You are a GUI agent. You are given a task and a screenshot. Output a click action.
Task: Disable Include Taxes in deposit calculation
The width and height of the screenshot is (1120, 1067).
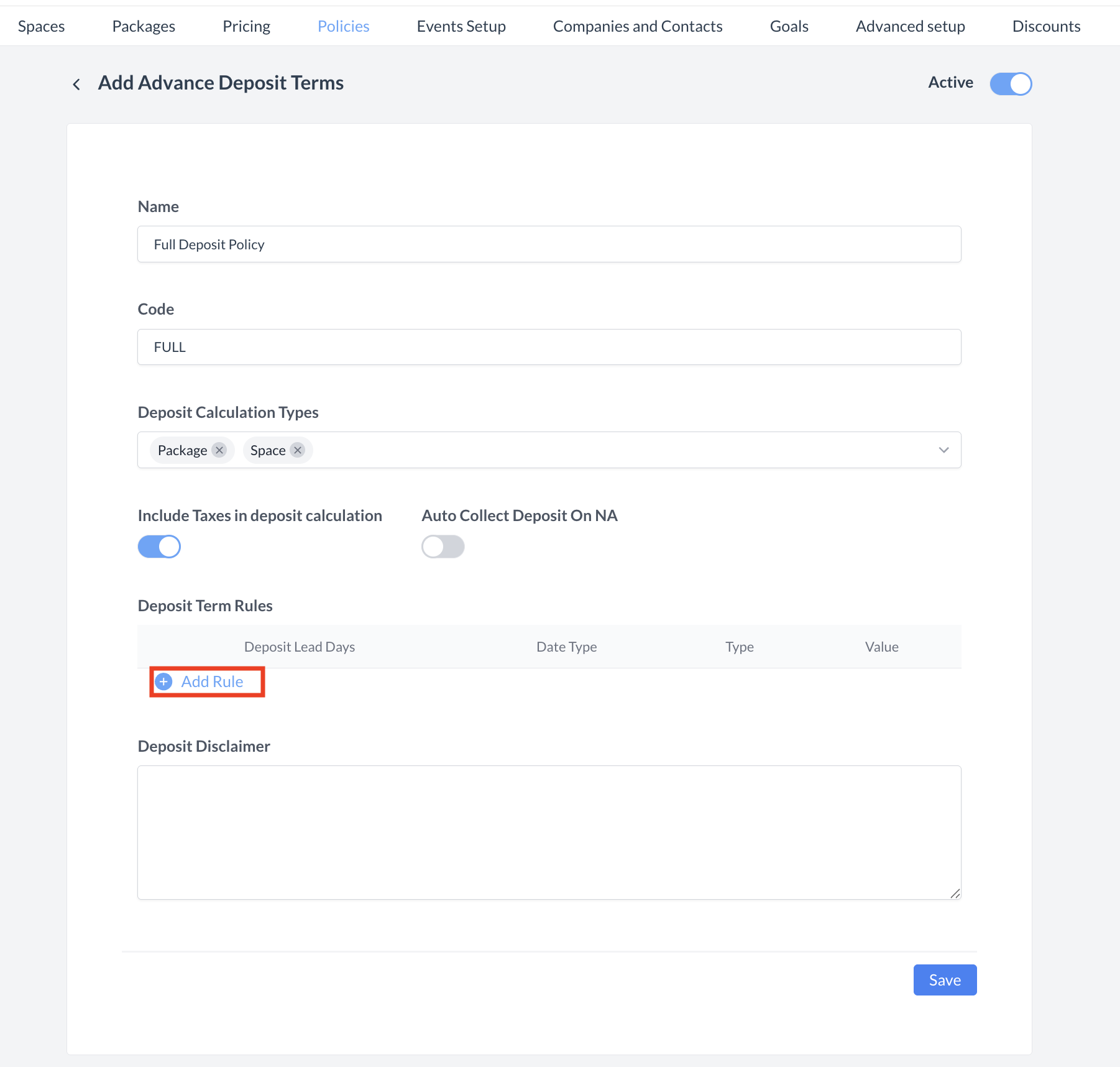(159, 547)
